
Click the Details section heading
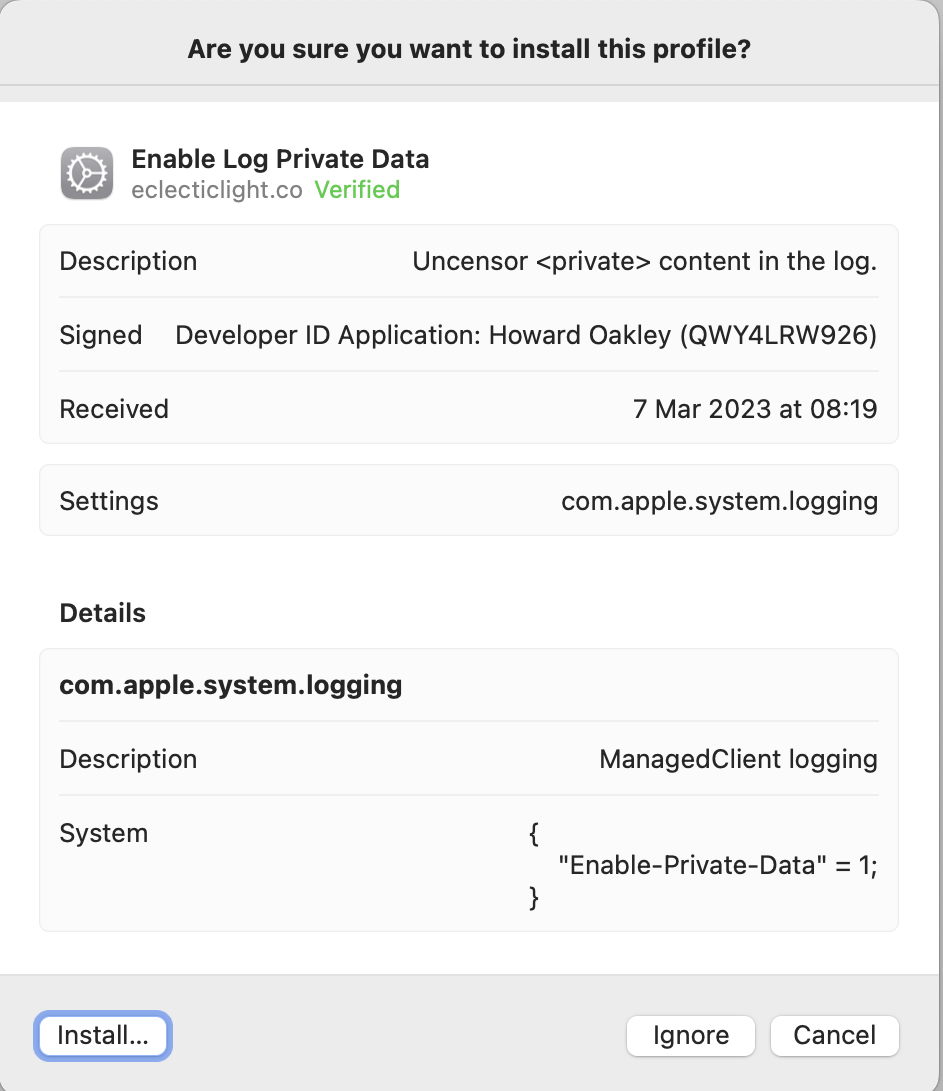pyautogui.click(x=103, y=613)
